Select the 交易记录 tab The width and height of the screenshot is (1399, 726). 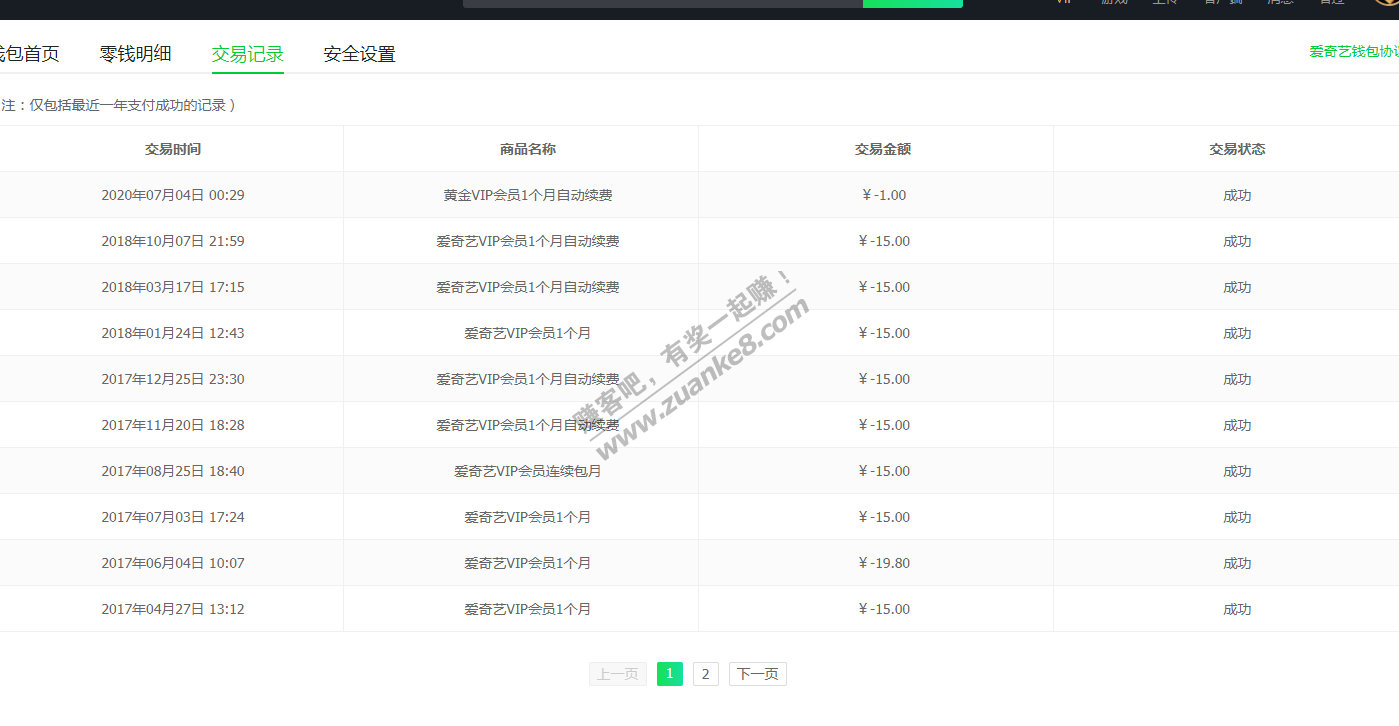[248, 54]
